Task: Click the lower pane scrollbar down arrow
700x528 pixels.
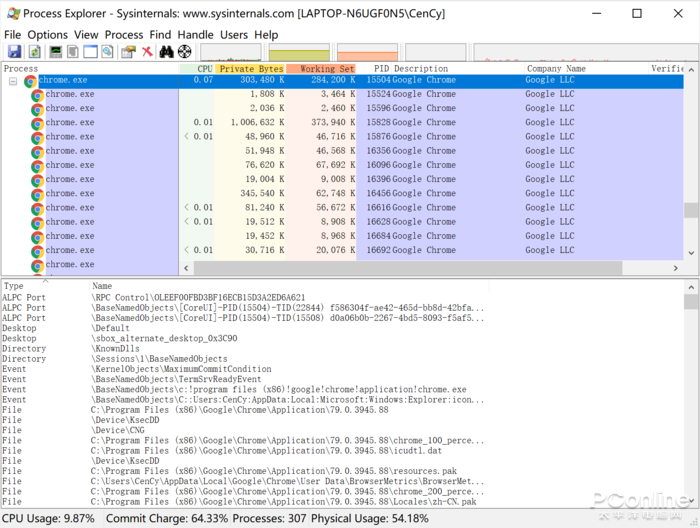Action: click(691, 501)
